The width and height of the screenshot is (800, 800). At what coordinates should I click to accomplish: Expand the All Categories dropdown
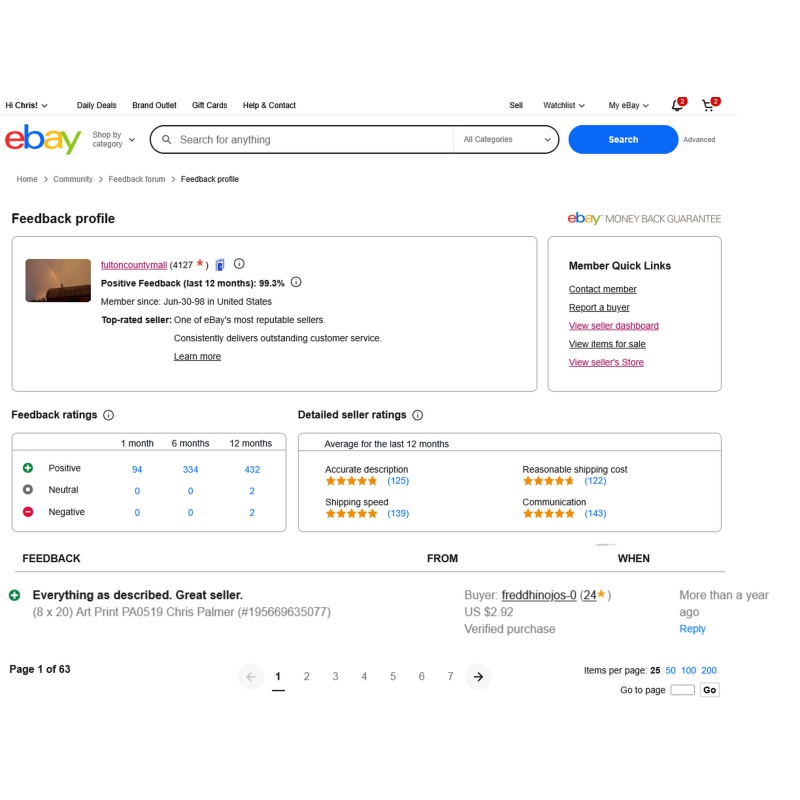(506, 139)
